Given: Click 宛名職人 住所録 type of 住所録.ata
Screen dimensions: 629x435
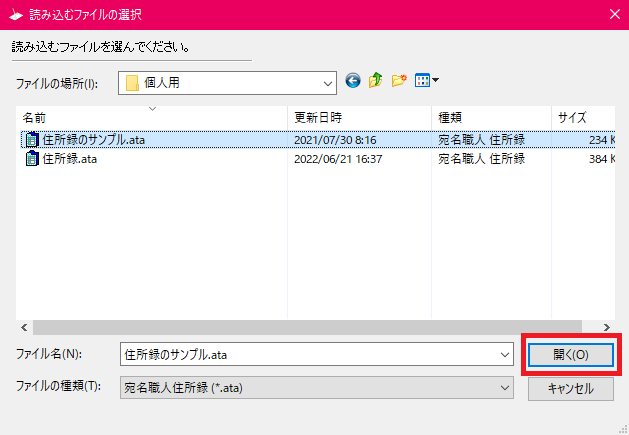Looking at the screenshot, I should point(481,159).
